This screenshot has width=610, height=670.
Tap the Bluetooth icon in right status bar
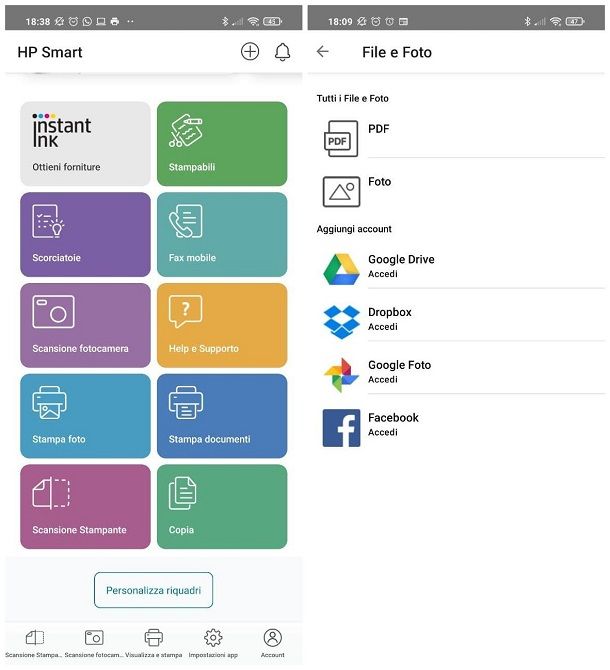point(528,21)
